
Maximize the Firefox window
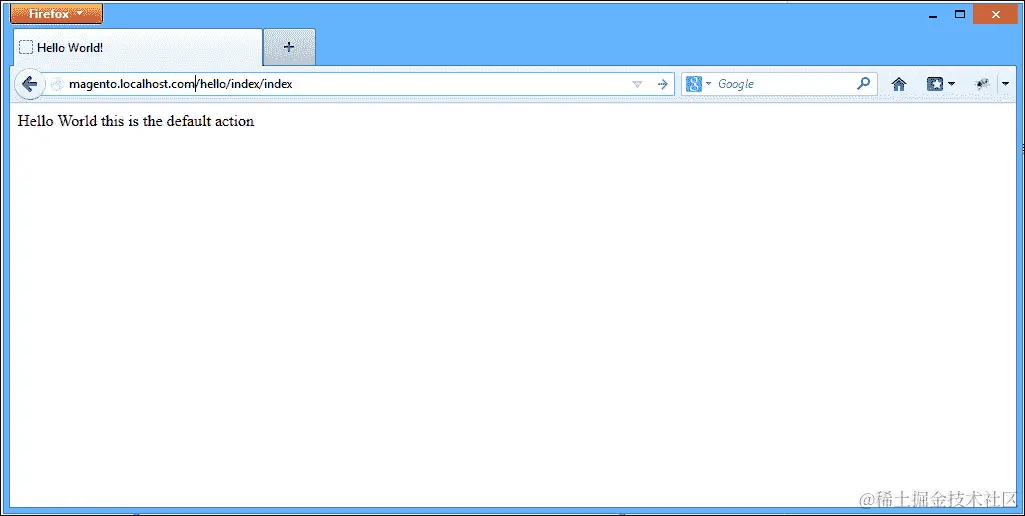(960, 14)
